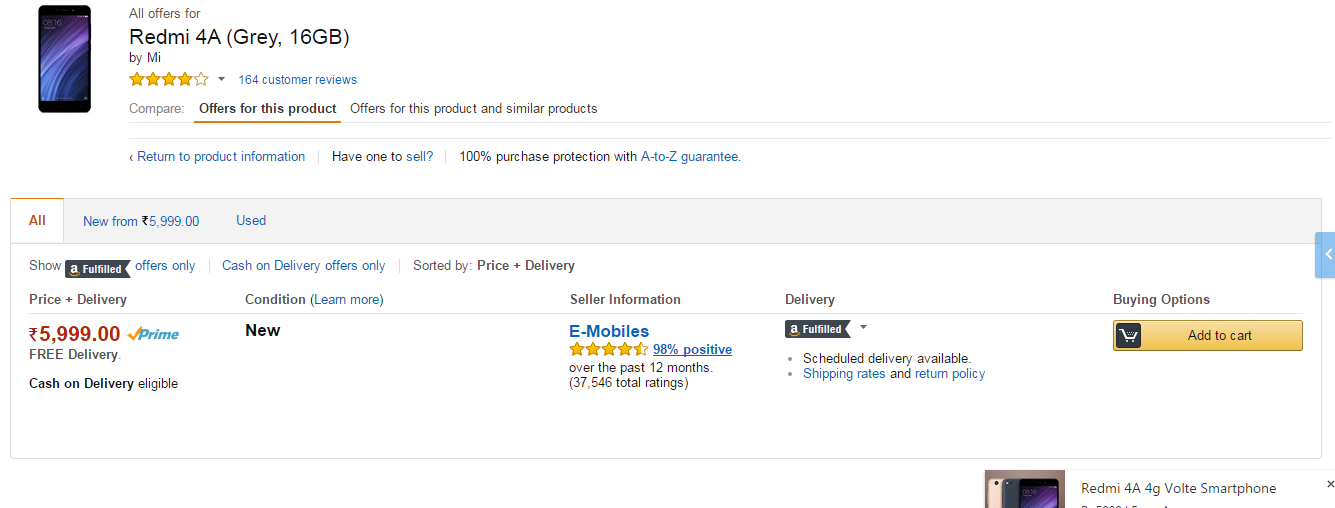
Task: Return to product information link
Action: [220, 156]
